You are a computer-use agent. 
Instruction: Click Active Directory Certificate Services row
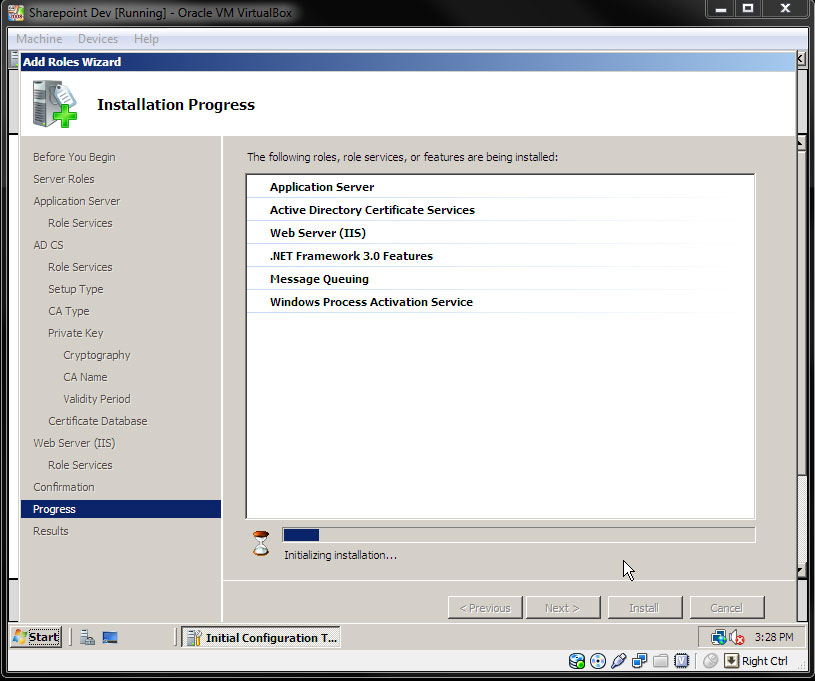[500, 209]
